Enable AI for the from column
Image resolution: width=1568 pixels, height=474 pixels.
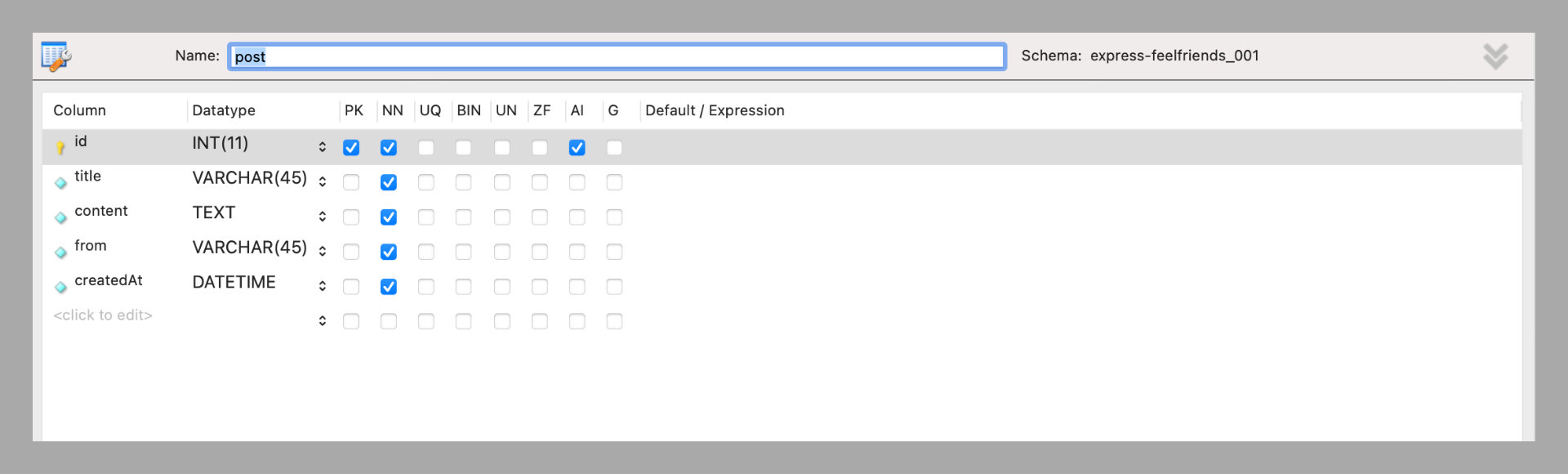[x=577, y=252]
